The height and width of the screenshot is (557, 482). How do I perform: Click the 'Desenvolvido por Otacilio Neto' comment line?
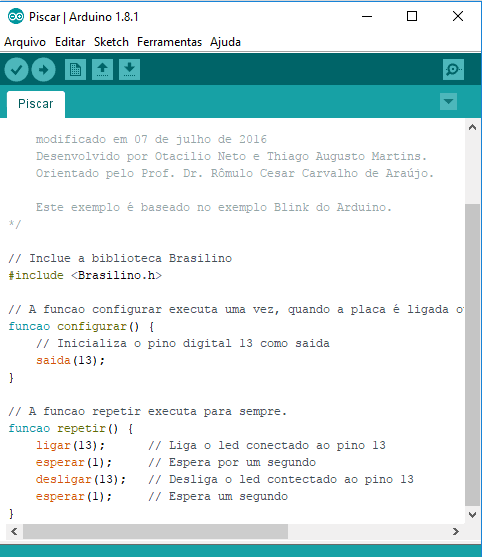tap(231, 157)
